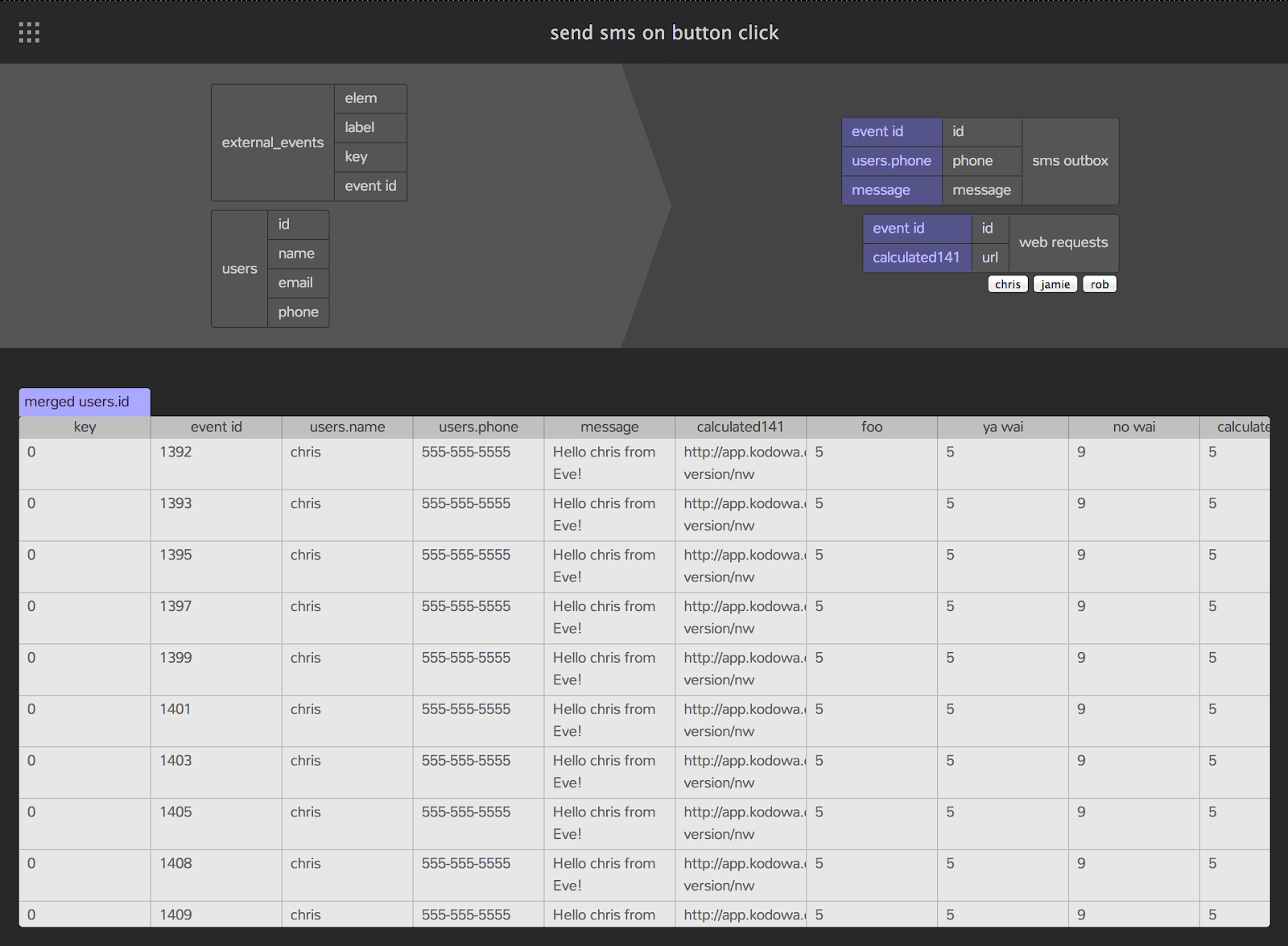Image resolution: width=1288 pixels, height=946 pixels.
Task: Select the users source table label
Action: tap(239, 269)
